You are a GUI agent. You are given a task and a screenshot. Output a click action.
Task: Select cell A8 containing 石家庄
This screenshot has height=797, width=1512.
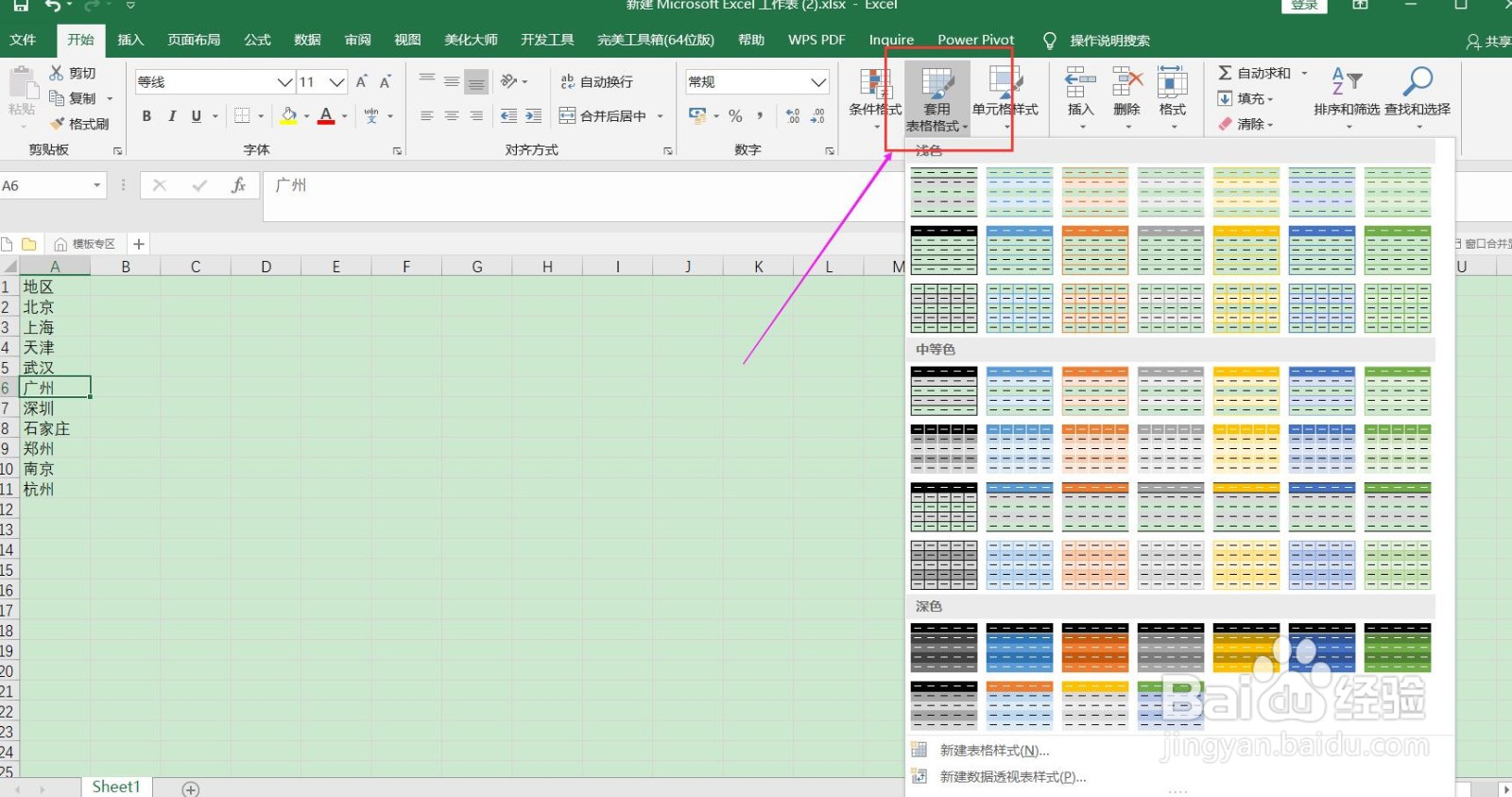coord(55,428)
